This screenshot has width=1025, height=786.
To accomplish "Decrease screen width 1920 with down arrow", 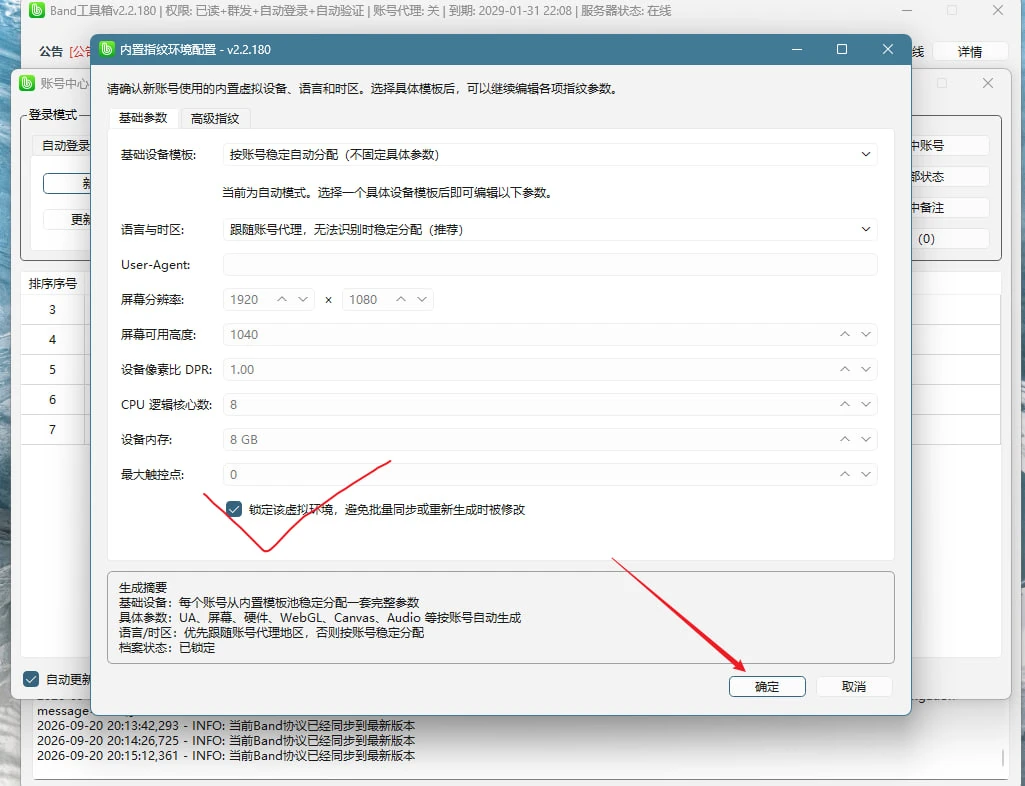I will [x=303, y=299].
